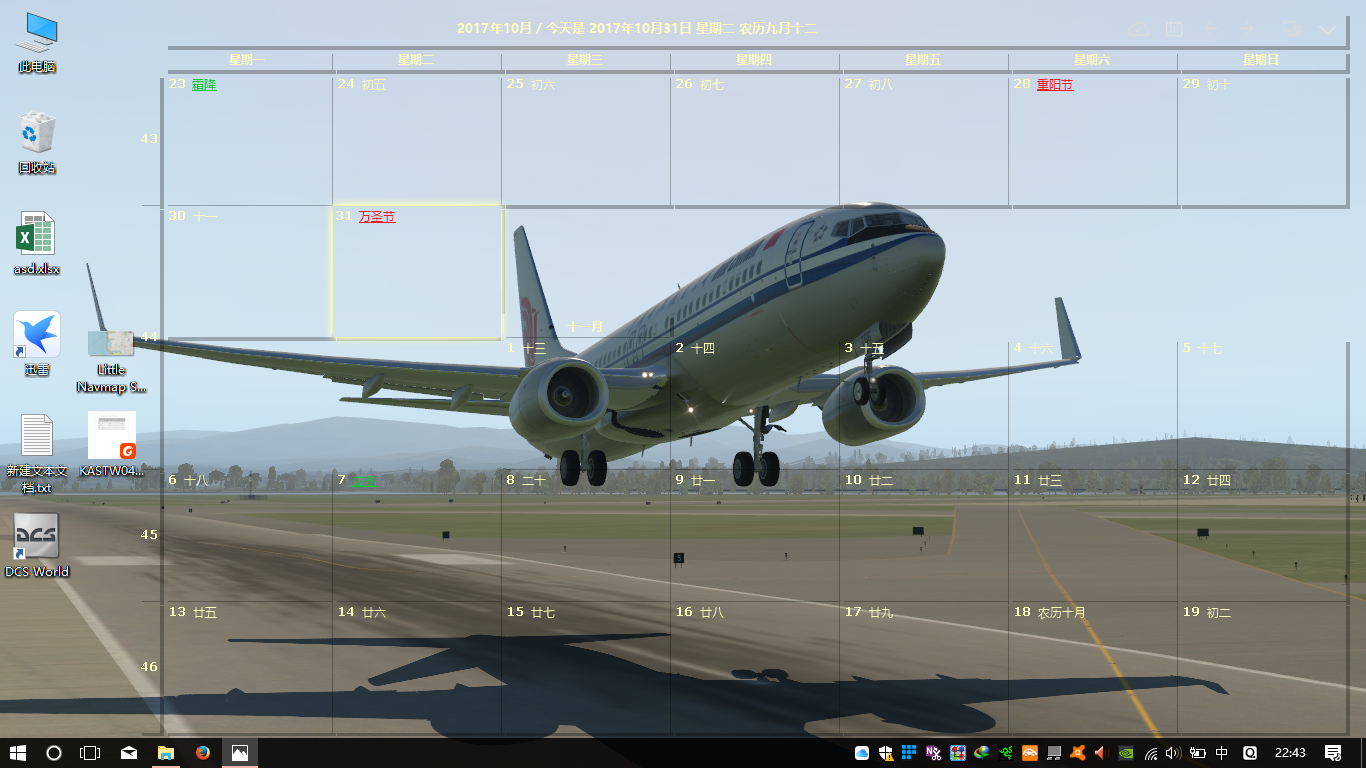Click the orange car tray icon
Screen dimensions: 1366x768
point(1029,753)
